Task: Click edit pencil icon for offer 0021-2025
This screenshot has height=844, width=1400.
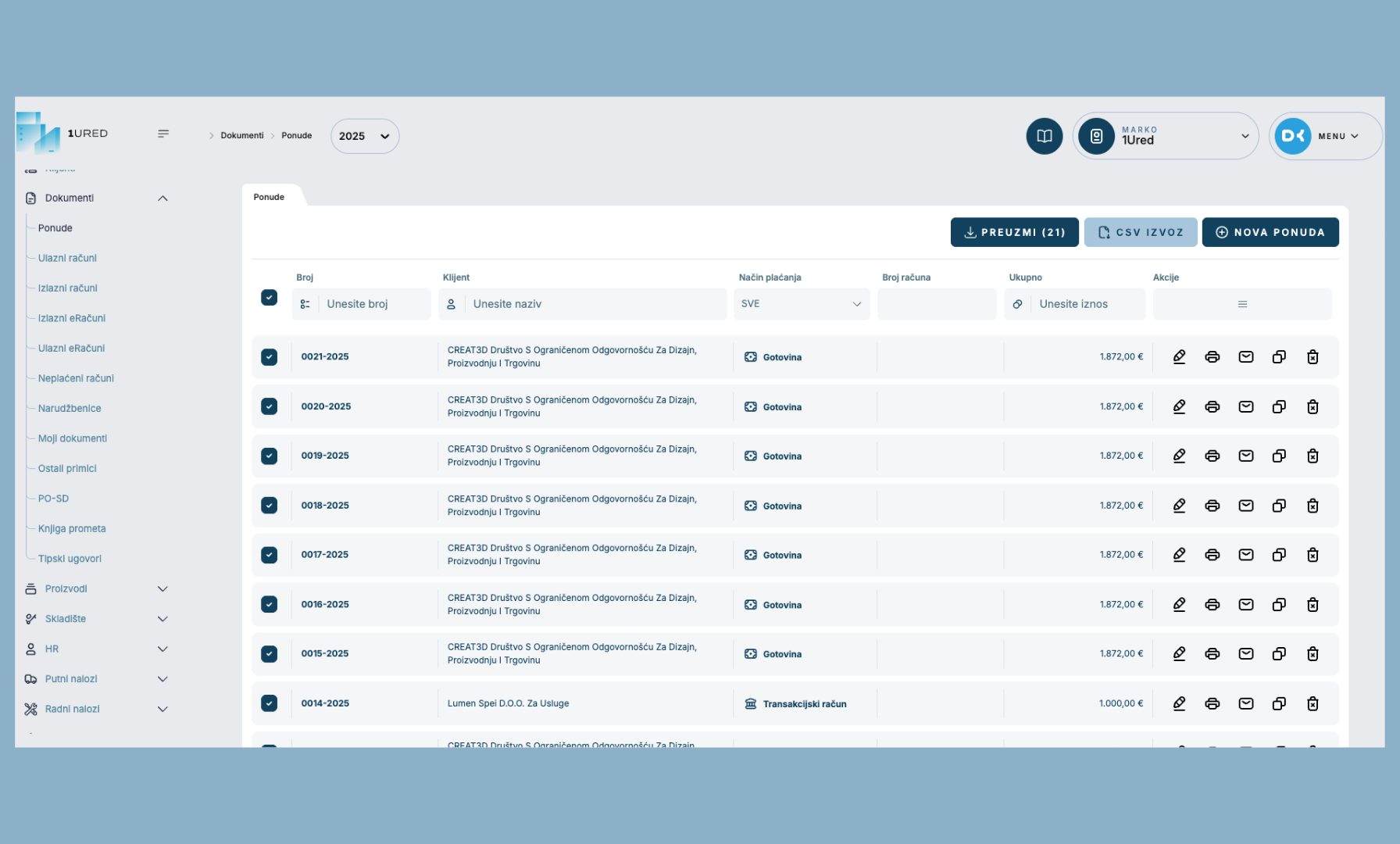Action: point(1179,357)
